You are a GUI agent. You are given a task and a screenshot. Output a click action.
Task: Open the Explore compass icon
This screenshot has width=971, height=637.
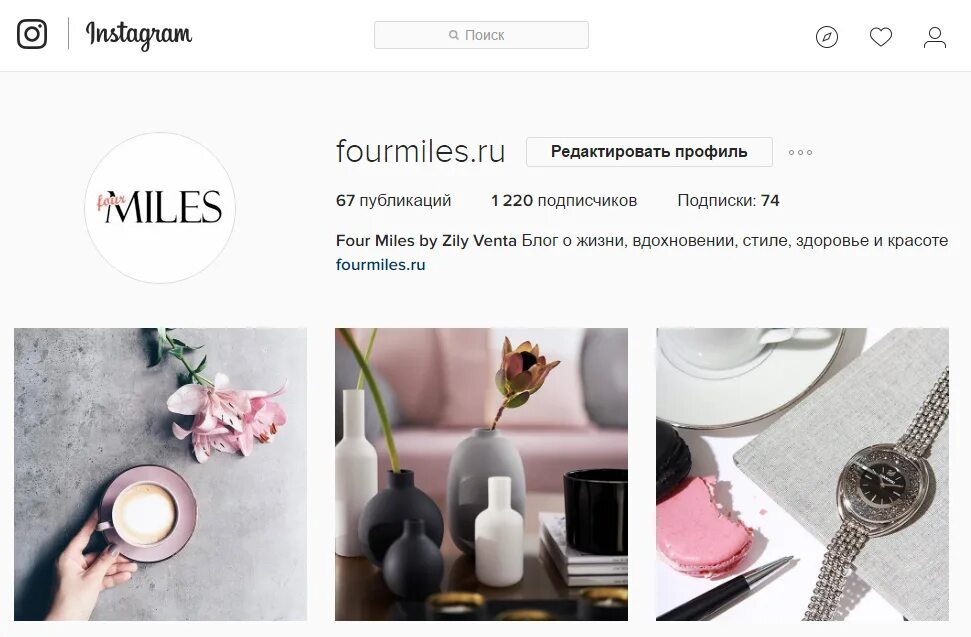(827, 37)
